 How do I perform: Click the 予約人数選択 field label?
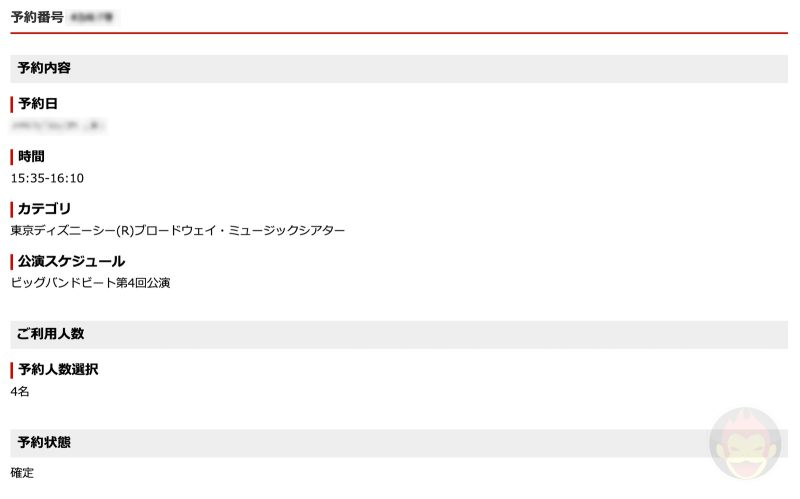(58, 370)
